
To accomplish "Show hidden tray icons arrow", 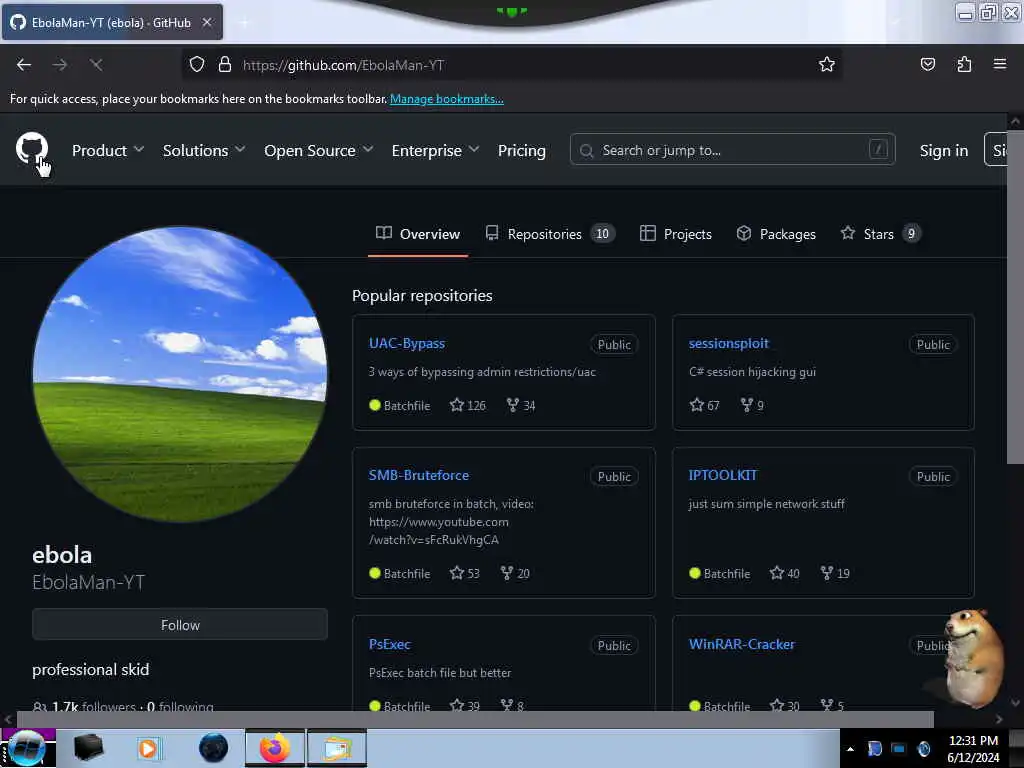I will [850, 749].
